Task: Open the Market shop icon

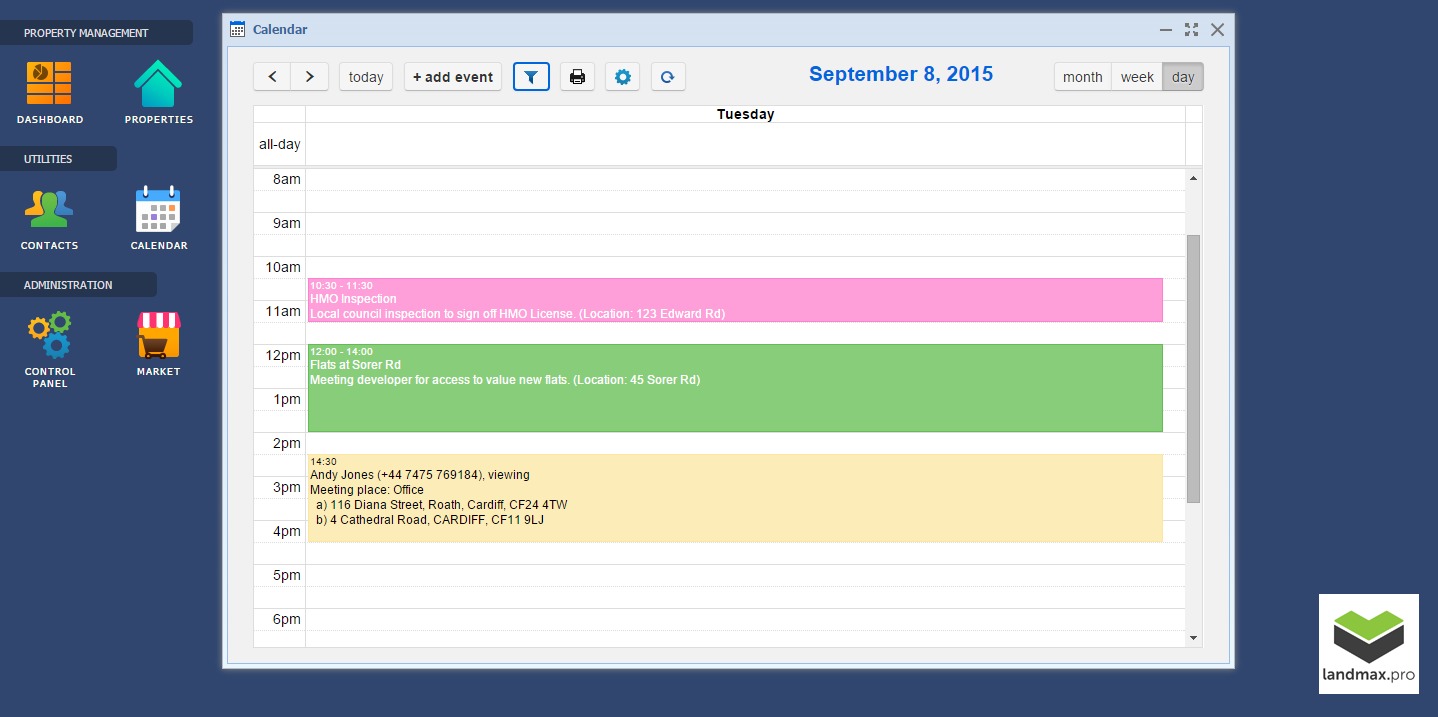Action: [x=158, y=336]
